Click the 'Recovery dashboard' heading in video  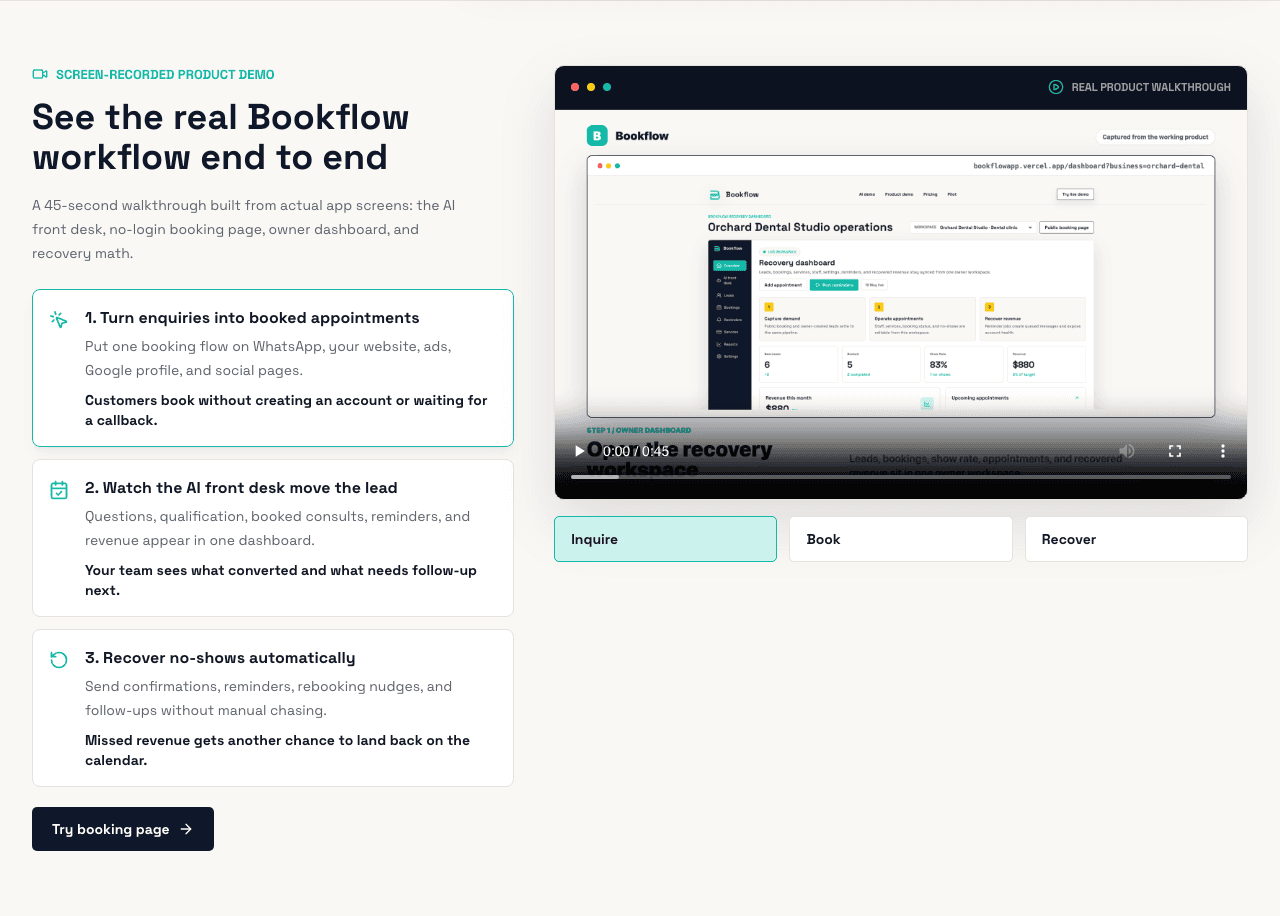[x=797, y=263]
